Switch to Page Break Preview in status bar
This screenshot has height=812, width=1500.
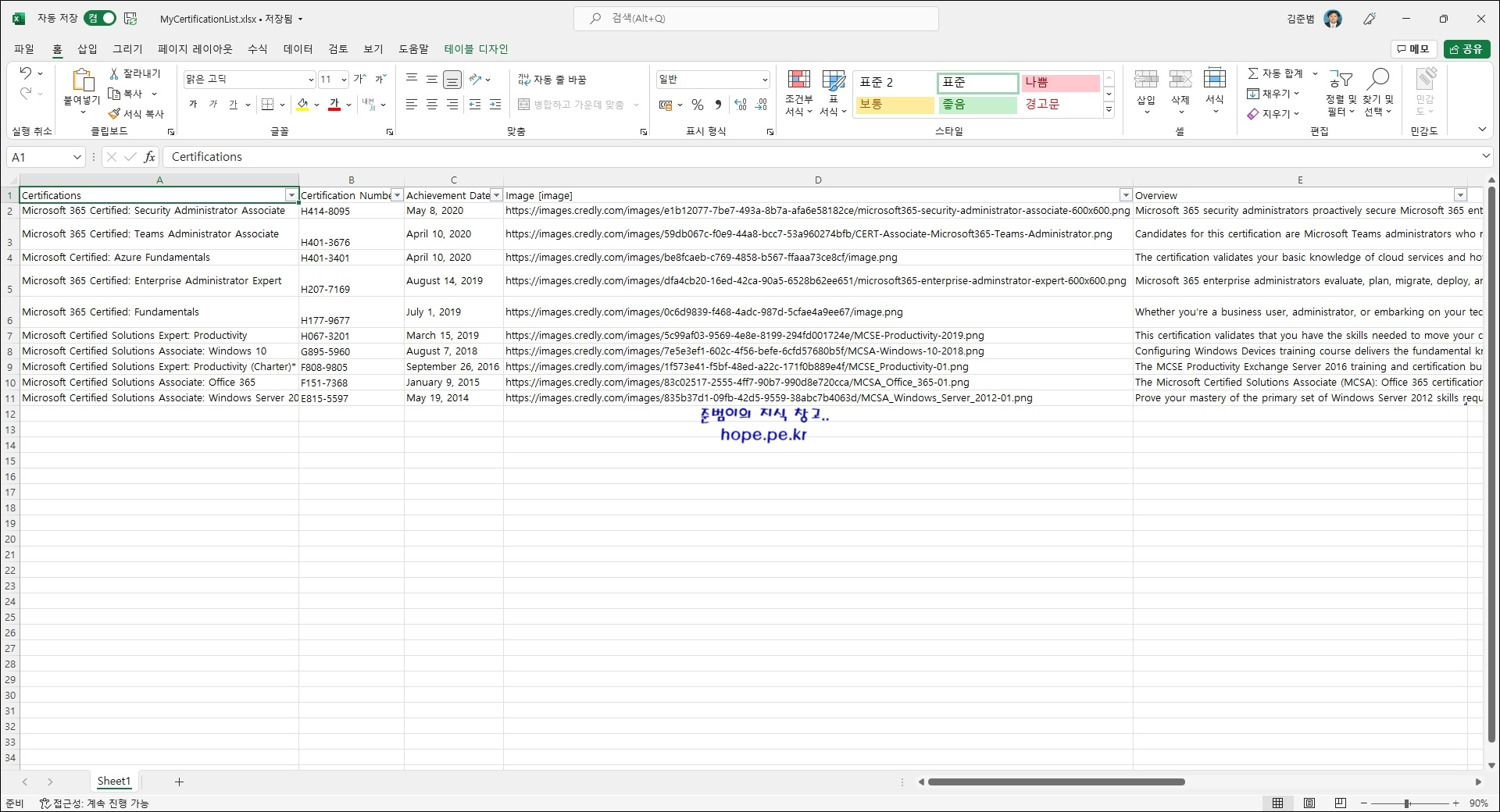tap(1341, 803)
